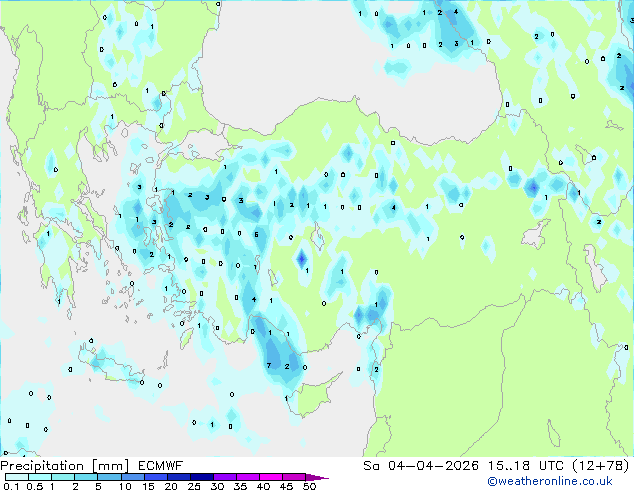
Task: Click the forecast date '04-04-2026'
Action: coord(433,466)
